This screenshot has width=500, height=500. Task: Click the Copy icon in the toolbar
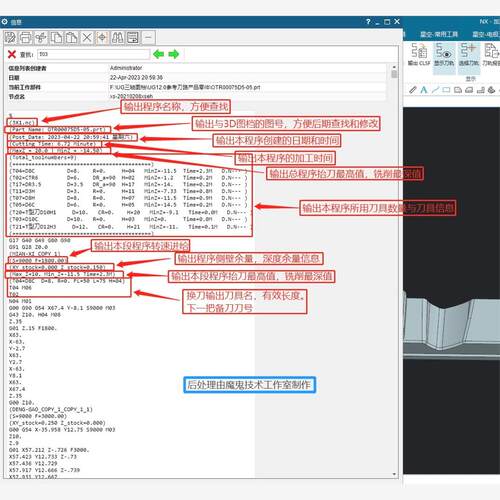click(x=56, y=37)
